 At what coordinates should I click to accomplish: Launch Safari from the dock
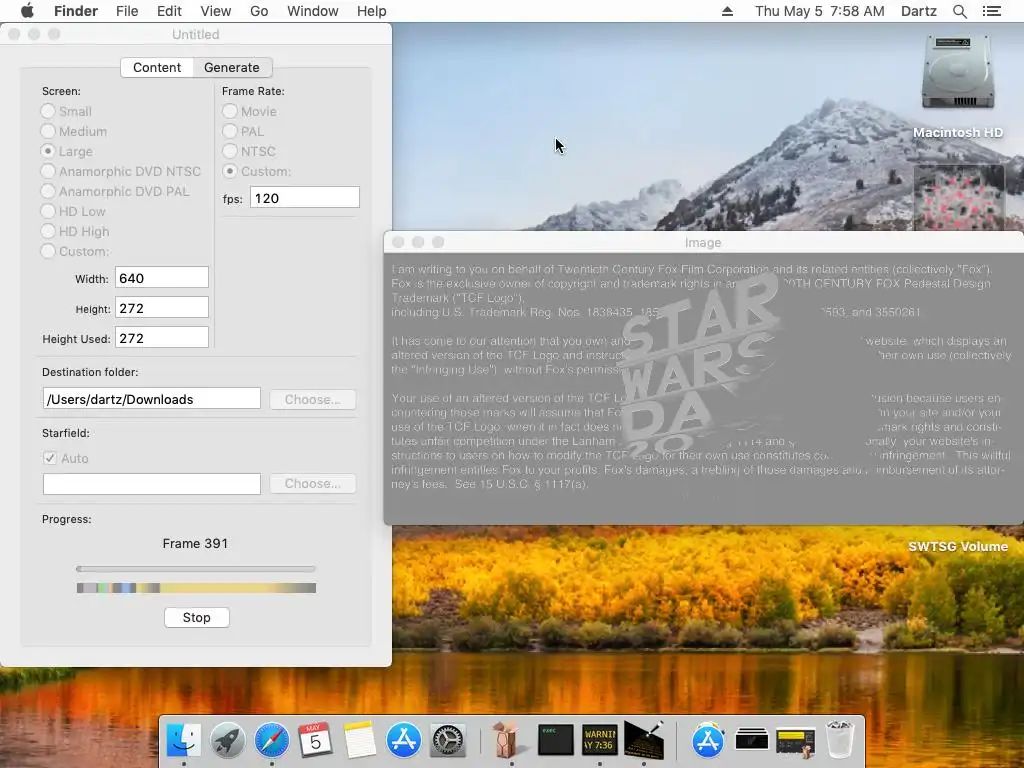(272, 741)
